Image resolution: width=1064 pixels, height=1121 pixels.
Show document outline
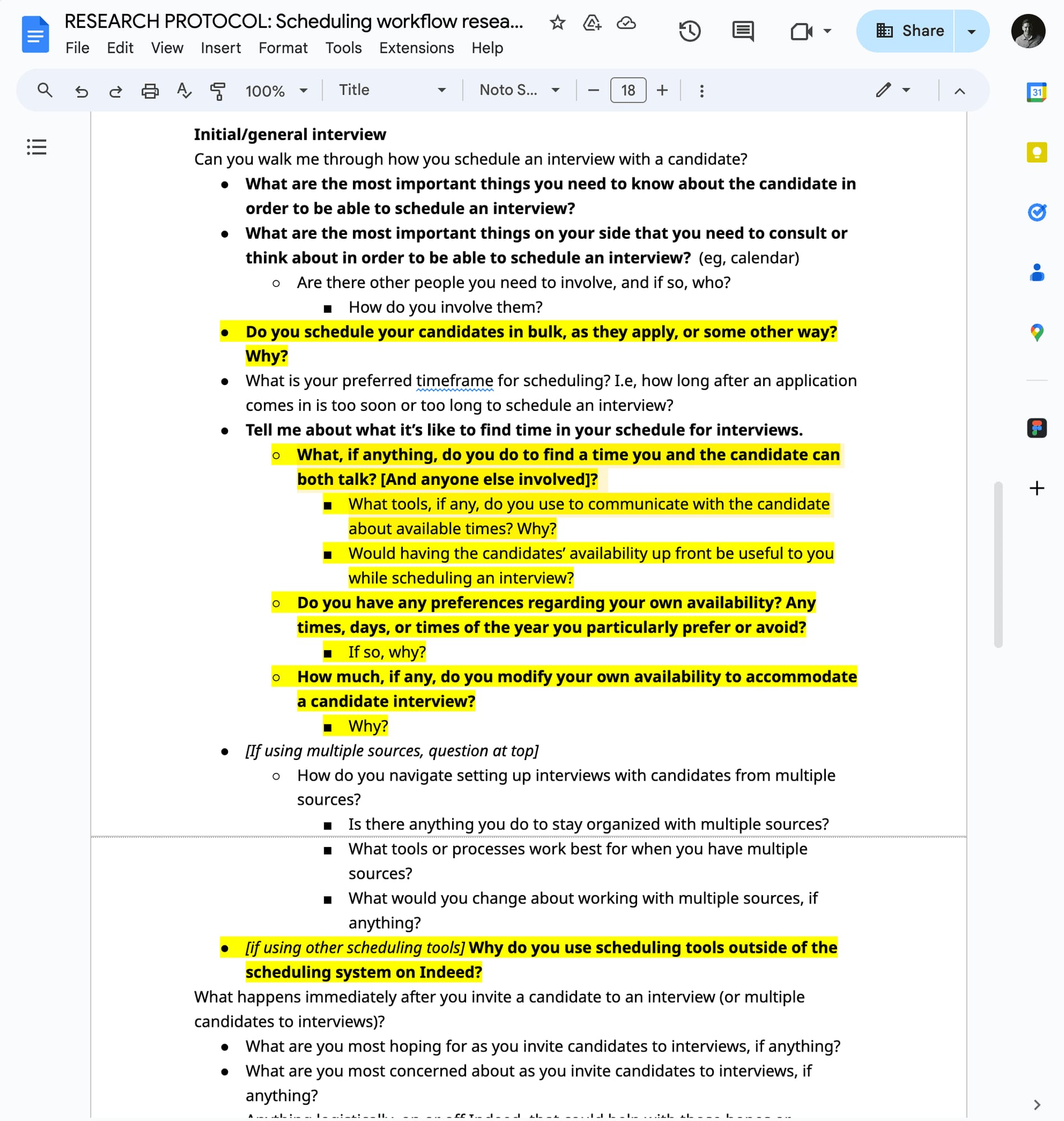pyautogui.click(x=36, y=147)
